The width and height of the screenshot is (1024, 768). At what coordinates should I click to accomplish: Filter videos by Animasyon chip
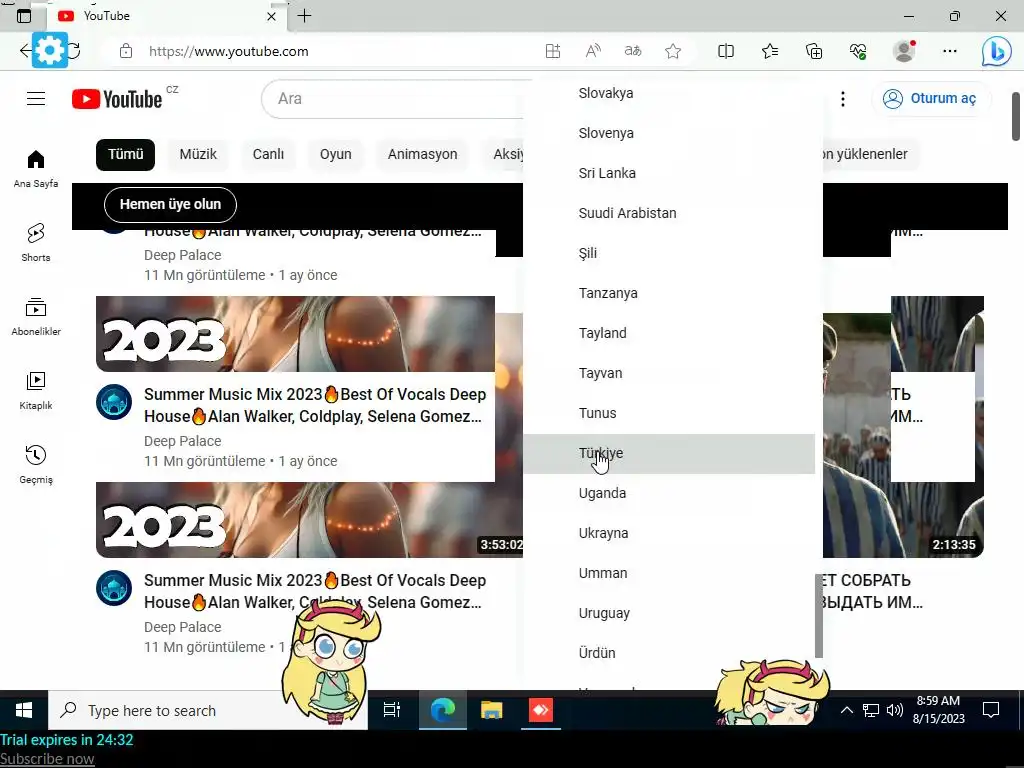423,154
